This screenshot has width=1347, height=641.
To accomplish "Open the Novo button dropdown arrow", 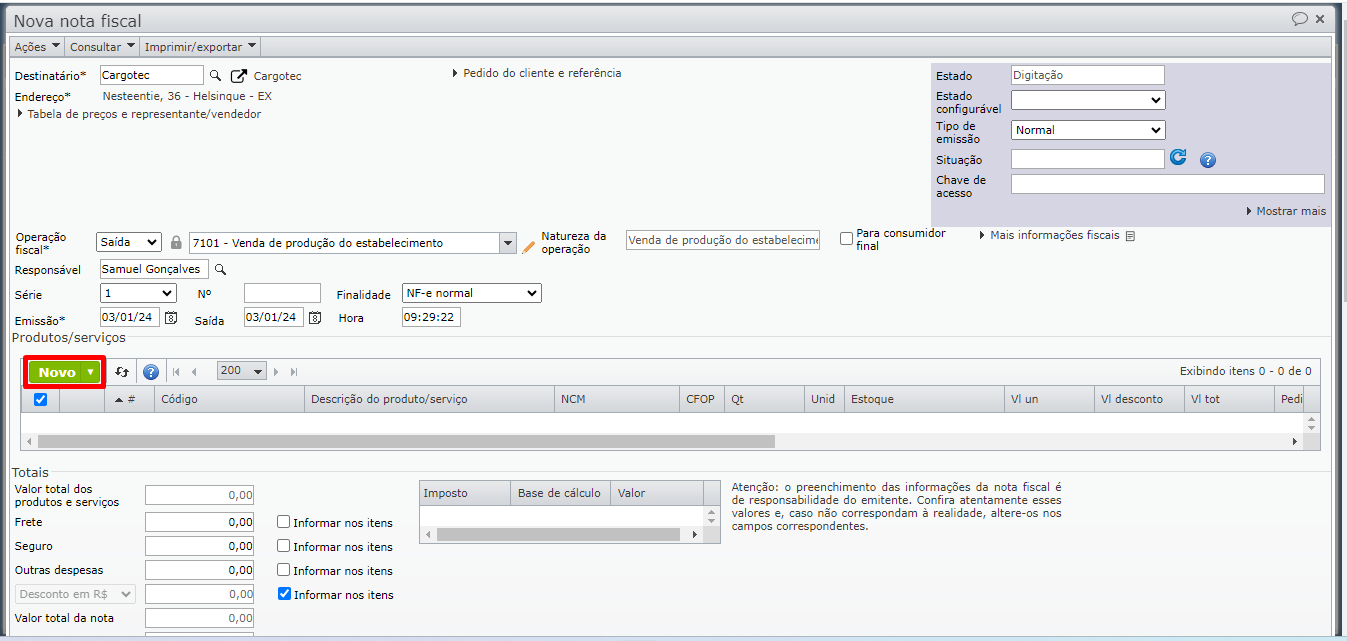I will (x=91, y=372).
